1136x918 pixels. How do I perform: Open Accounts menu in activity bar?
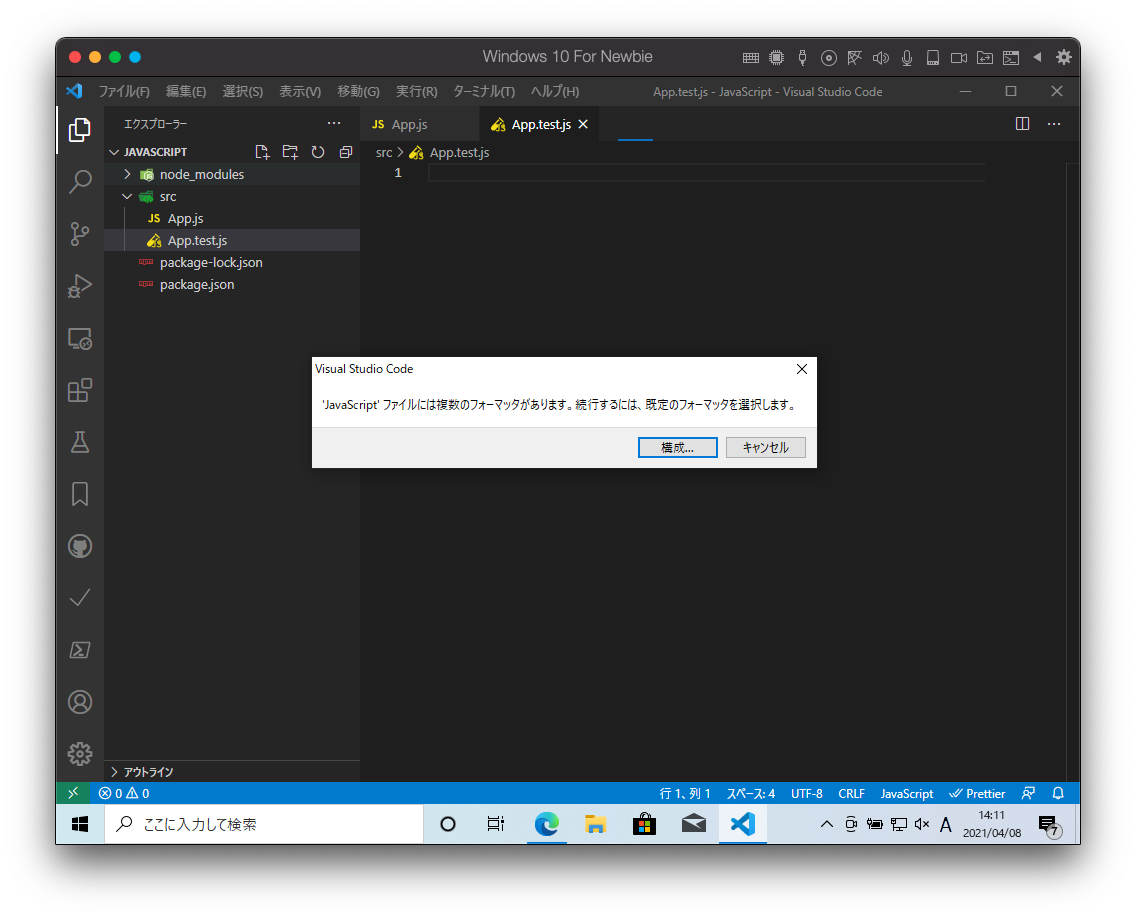point(80,702)
